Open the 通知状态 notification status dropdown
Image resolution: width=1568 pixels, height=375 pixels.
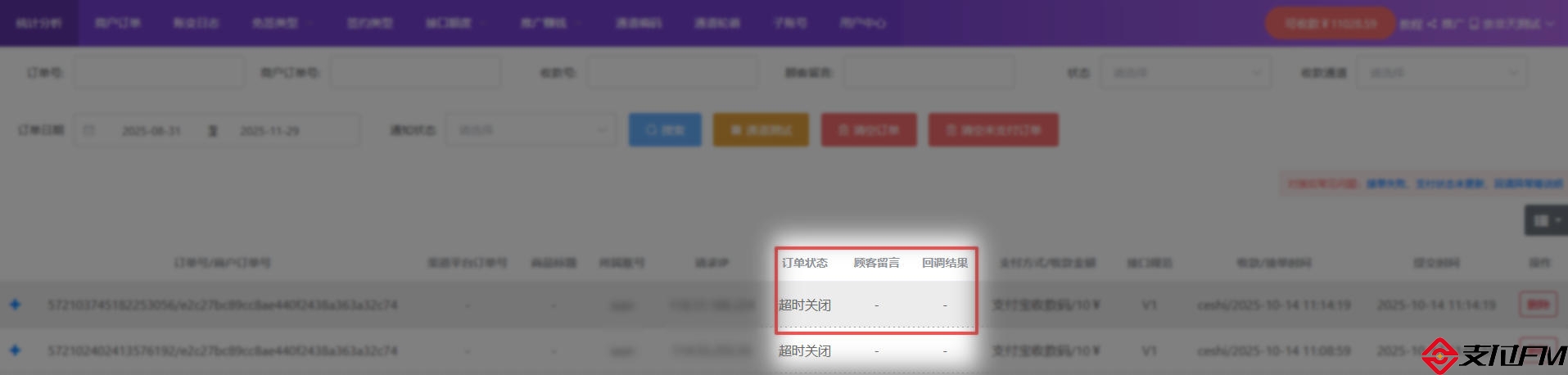coord(531,130)
